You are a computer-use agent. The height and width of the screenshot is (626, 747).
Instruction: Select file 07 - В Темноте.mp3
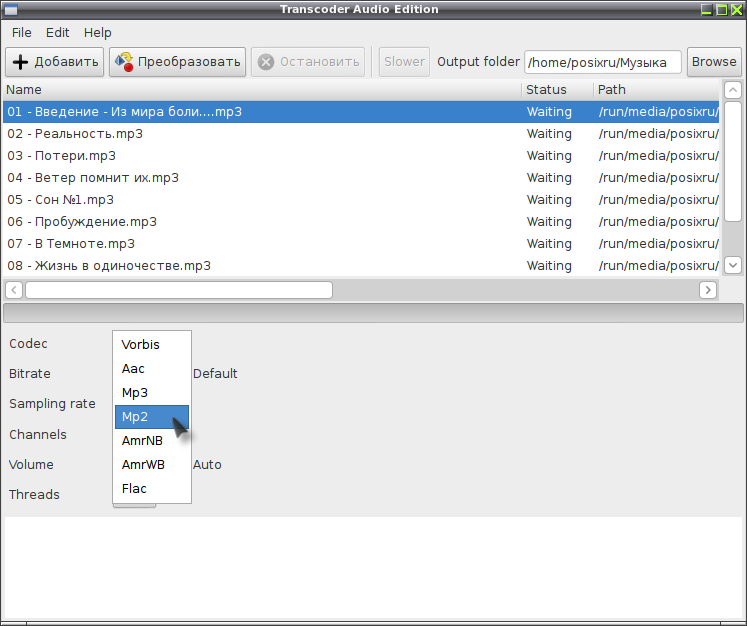[x=361, y=243]
